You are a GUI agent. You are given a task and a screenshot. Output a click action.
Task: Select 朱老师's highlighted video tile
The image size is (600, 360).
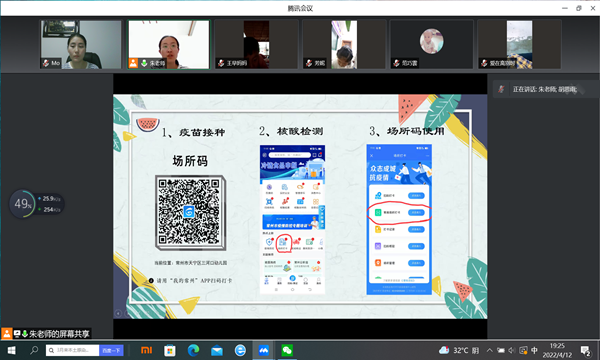pyautogui.click(x=169, y=45)
